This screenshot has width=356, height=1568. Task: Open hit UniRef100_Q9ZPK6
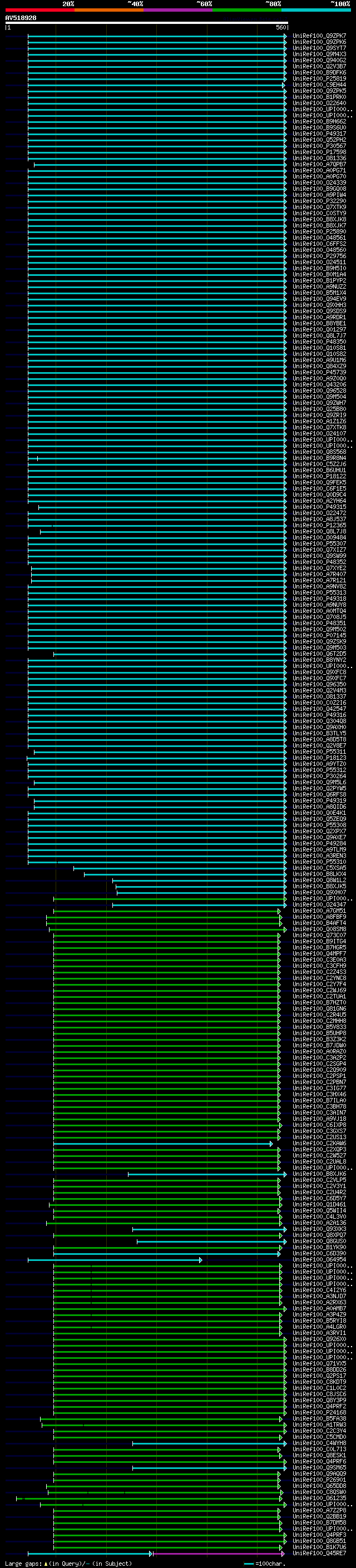coord(319,42)
